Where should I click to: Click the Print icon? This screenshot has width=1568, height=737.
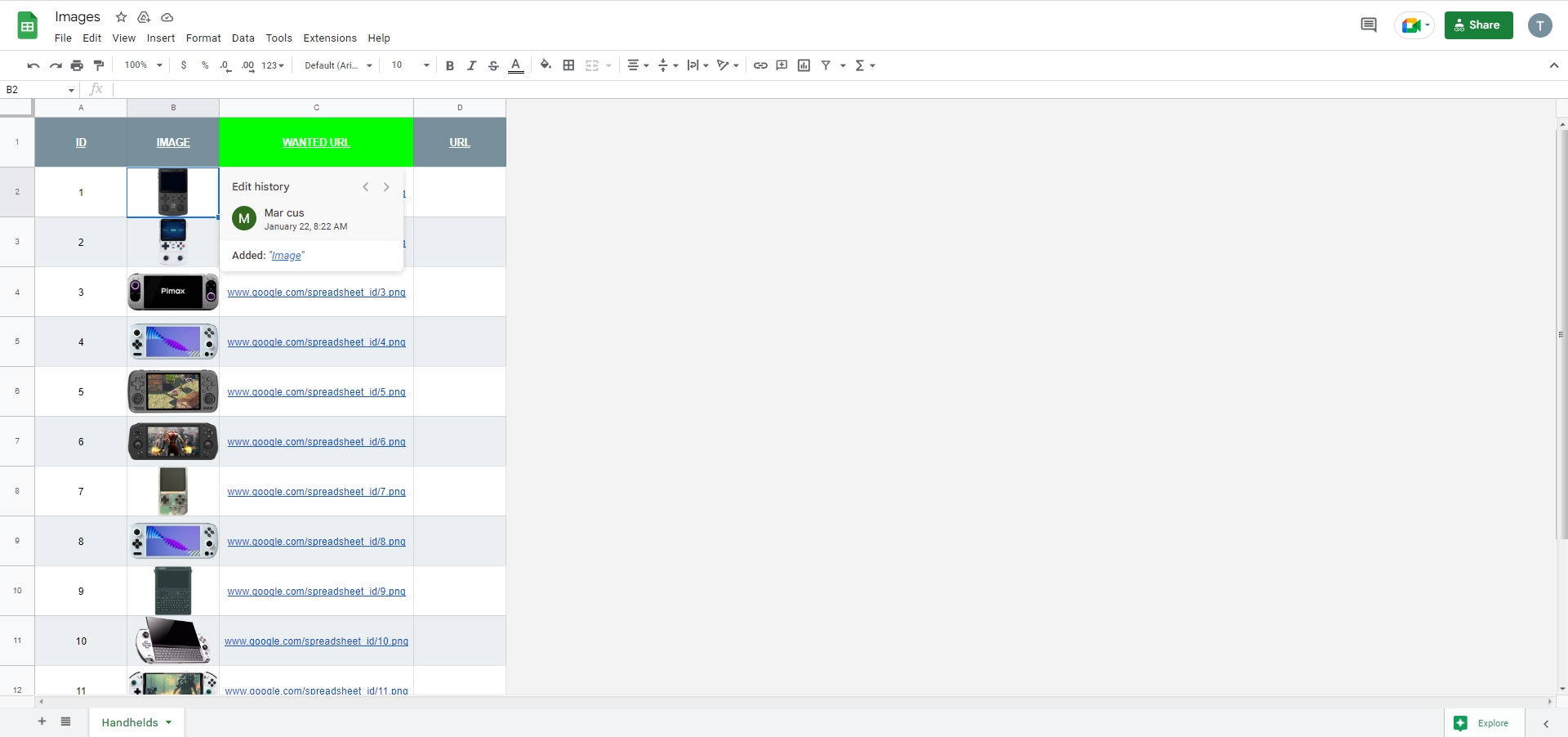pos(77,65)
